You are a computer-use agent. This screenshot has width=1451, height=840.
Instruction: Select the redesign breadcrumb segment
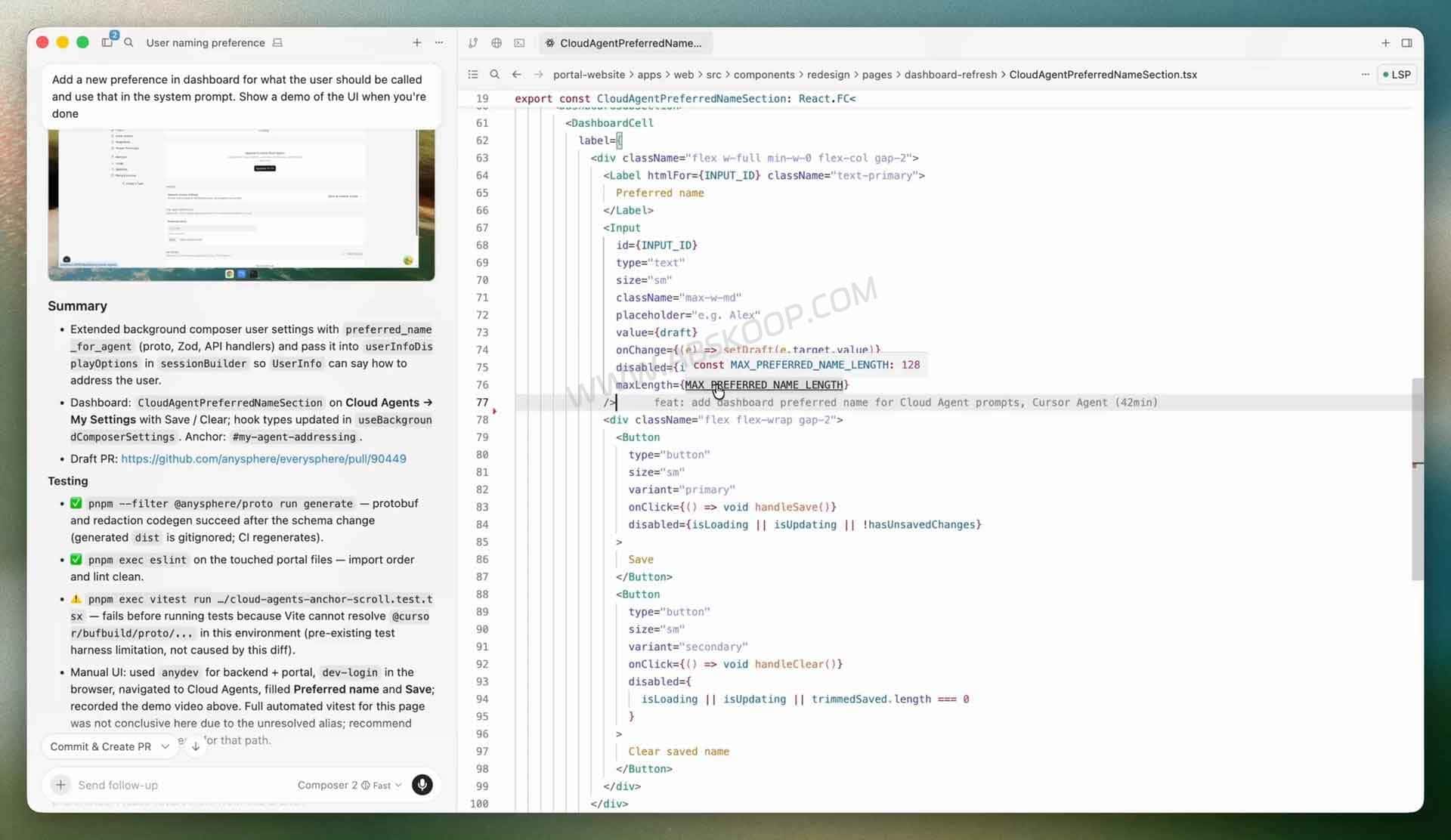(828, 74)
